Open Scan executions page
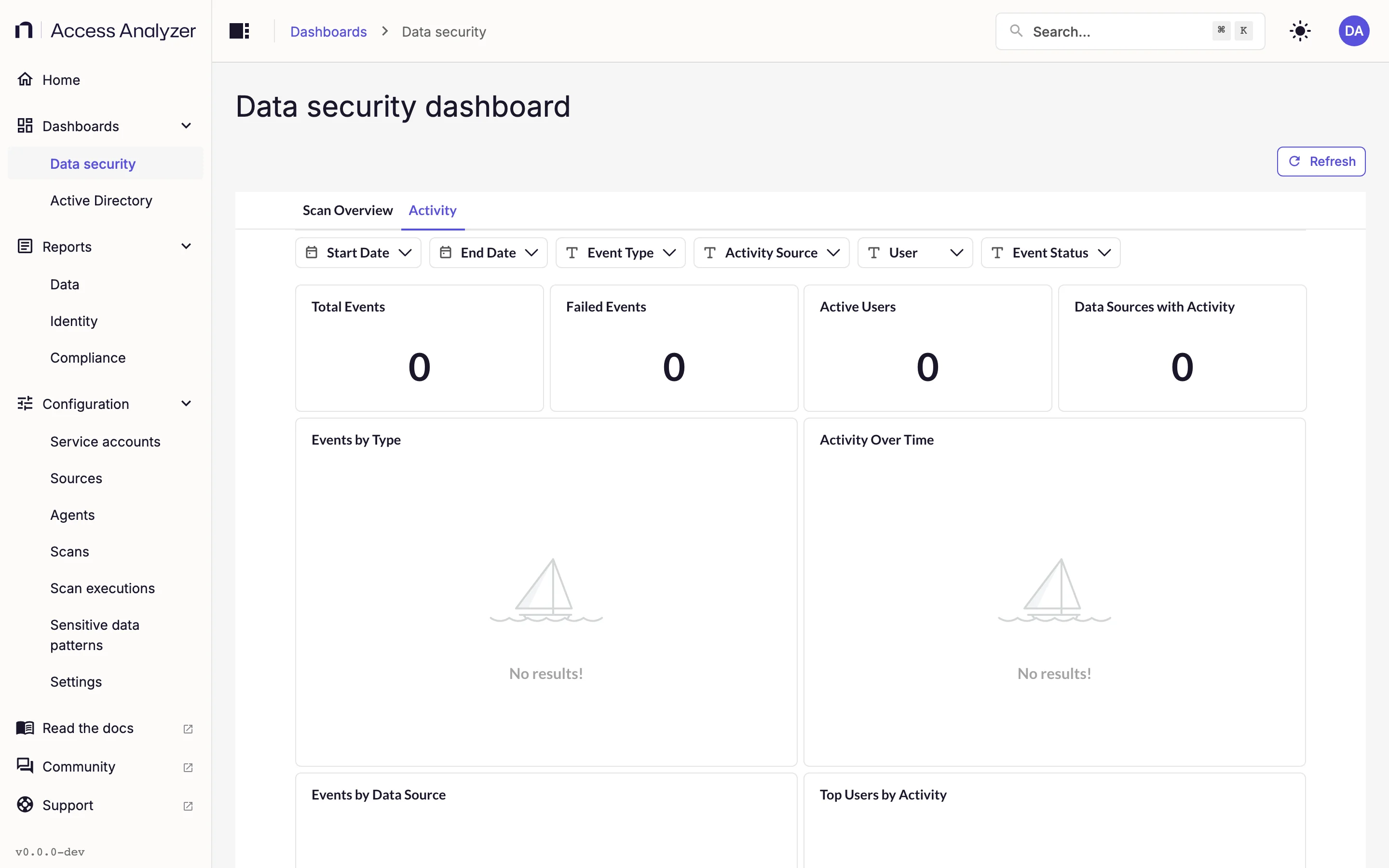The width and height of the screenshot is (1389, 868). [106, 588]
